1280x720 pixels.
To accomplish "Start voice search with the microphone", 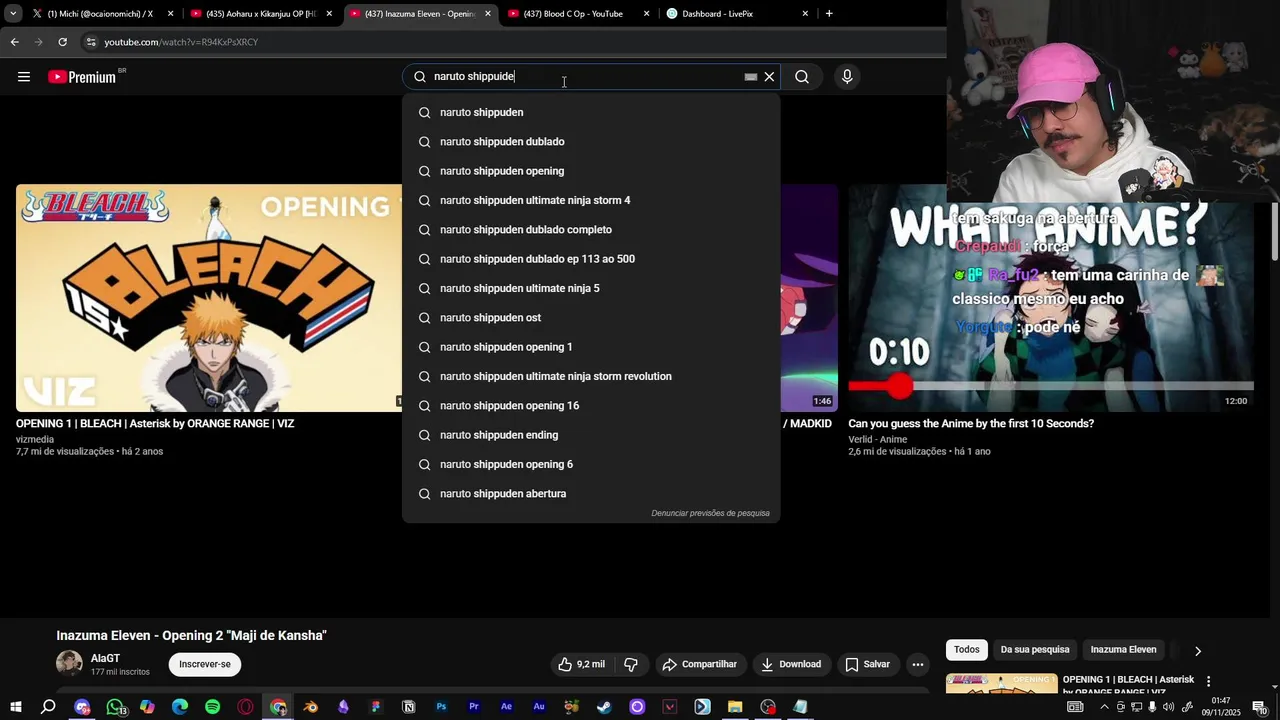I will [x=847, y=77].
